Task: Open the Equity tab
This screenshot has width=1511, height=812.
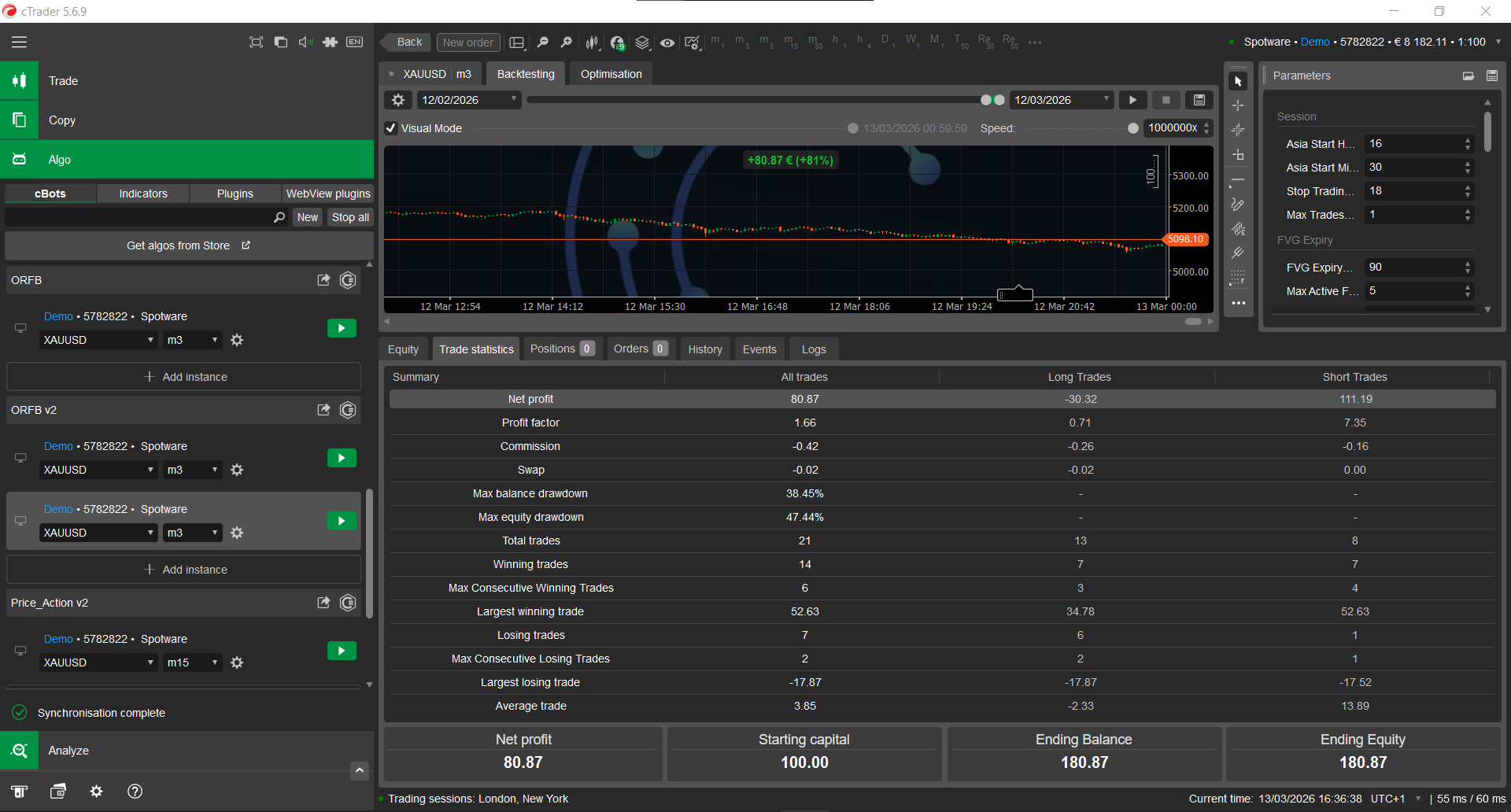Action: 403,349
